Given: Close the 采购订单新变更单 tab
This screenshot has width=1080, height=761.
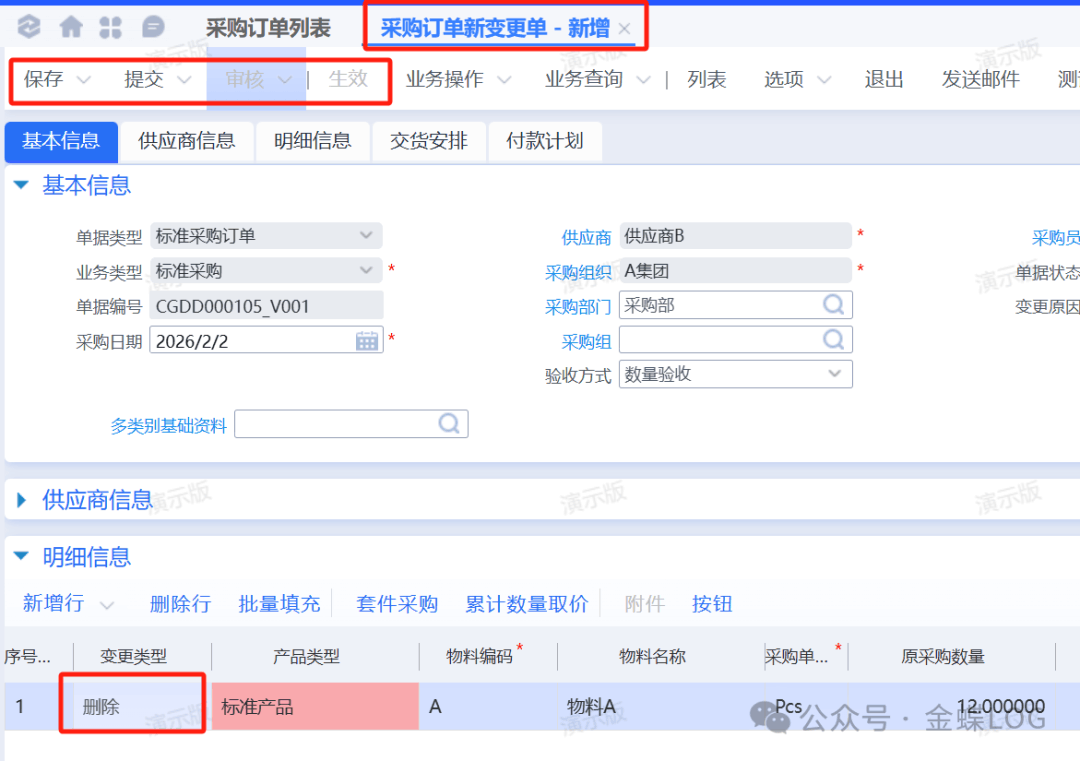Looking at the screenshot, I should click(625, 29).
